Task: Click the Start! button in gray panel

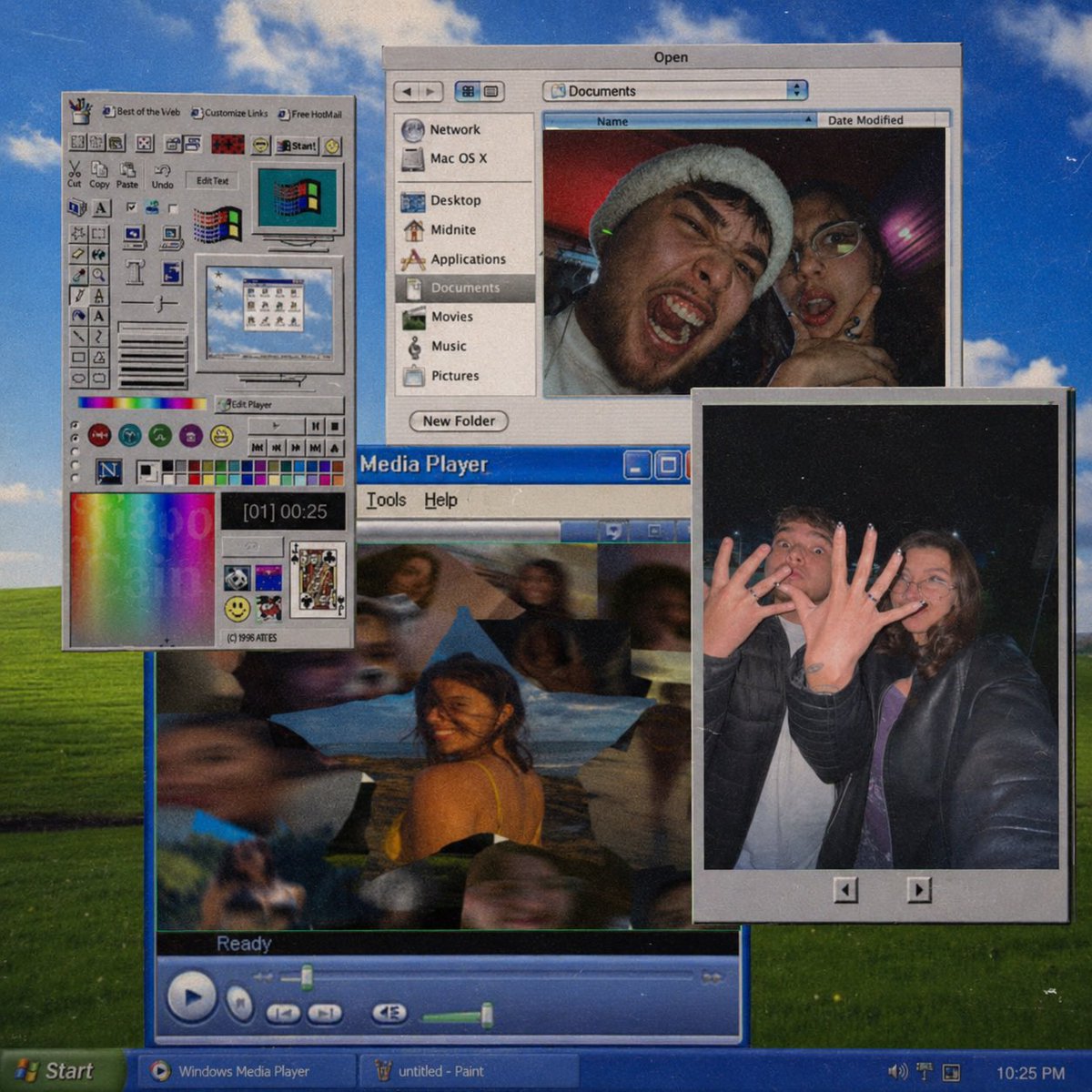Action: (297, 146)
